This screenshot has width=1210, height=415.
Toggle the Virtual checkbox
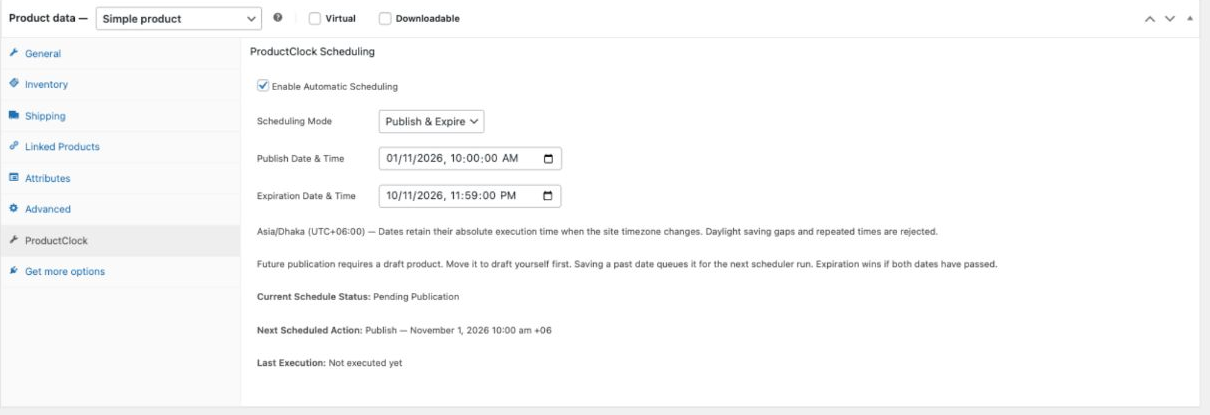point(315,18)
